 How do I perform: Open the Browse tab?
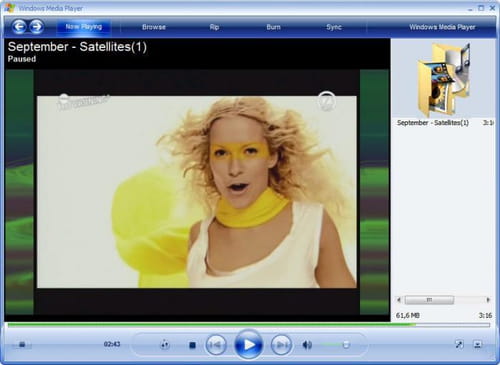154,27
